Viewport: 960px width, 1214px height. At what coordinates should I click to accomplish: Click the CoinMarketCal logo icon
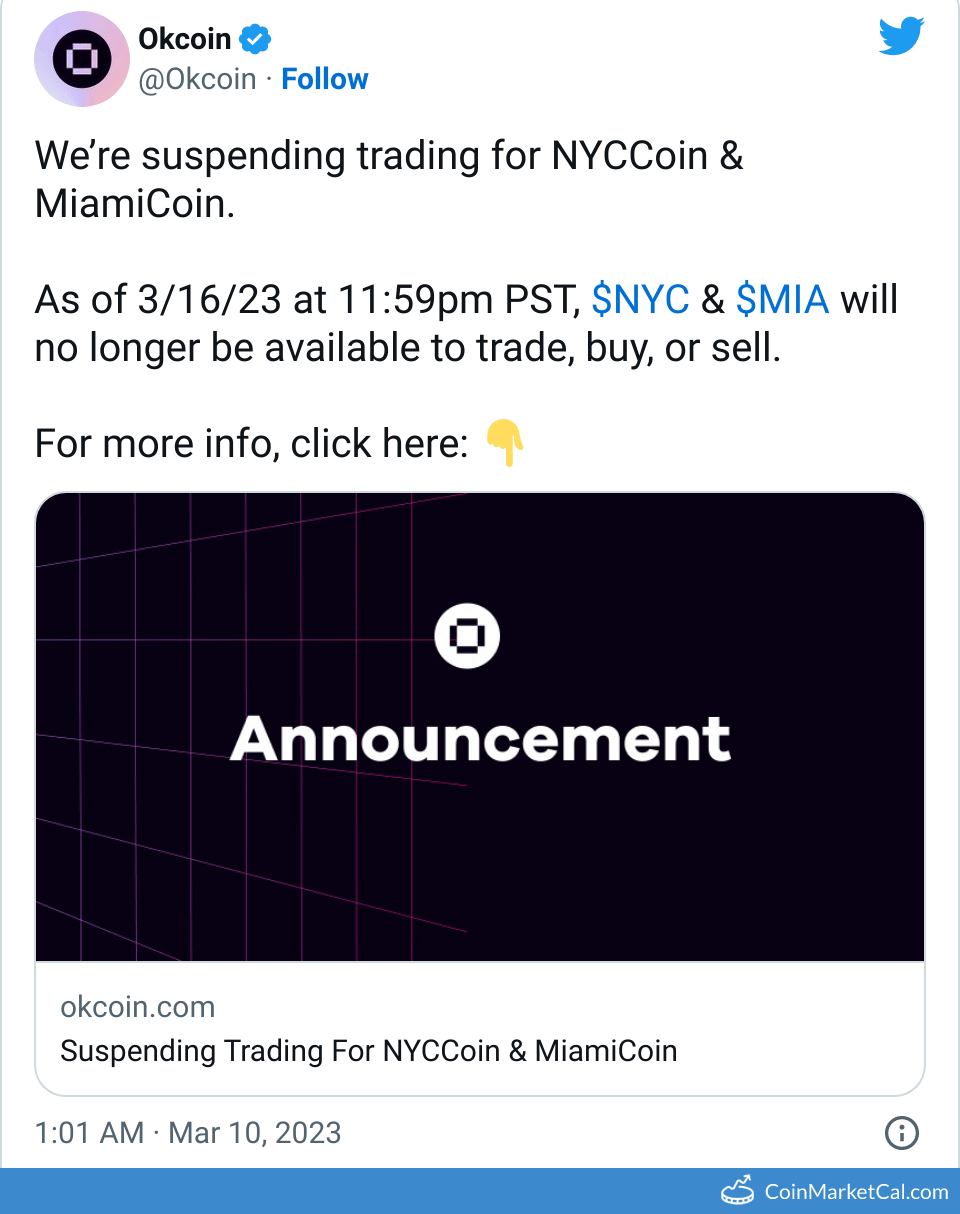(x=739, y=1191)
